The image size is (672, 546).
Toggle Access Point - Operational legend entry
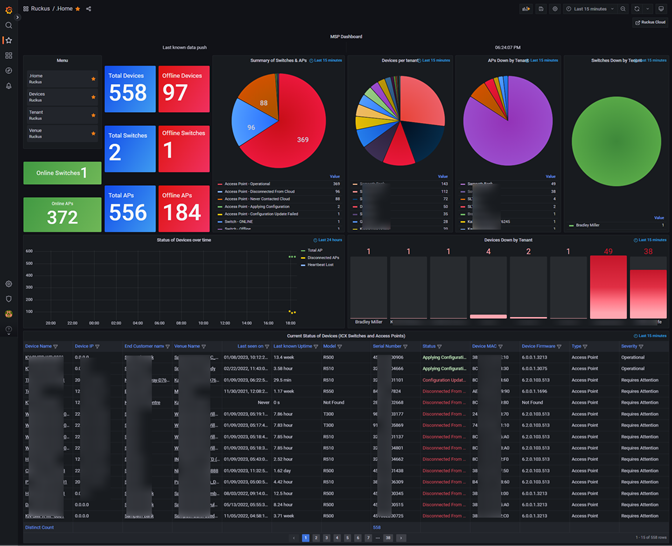click(x=247, y=184)
